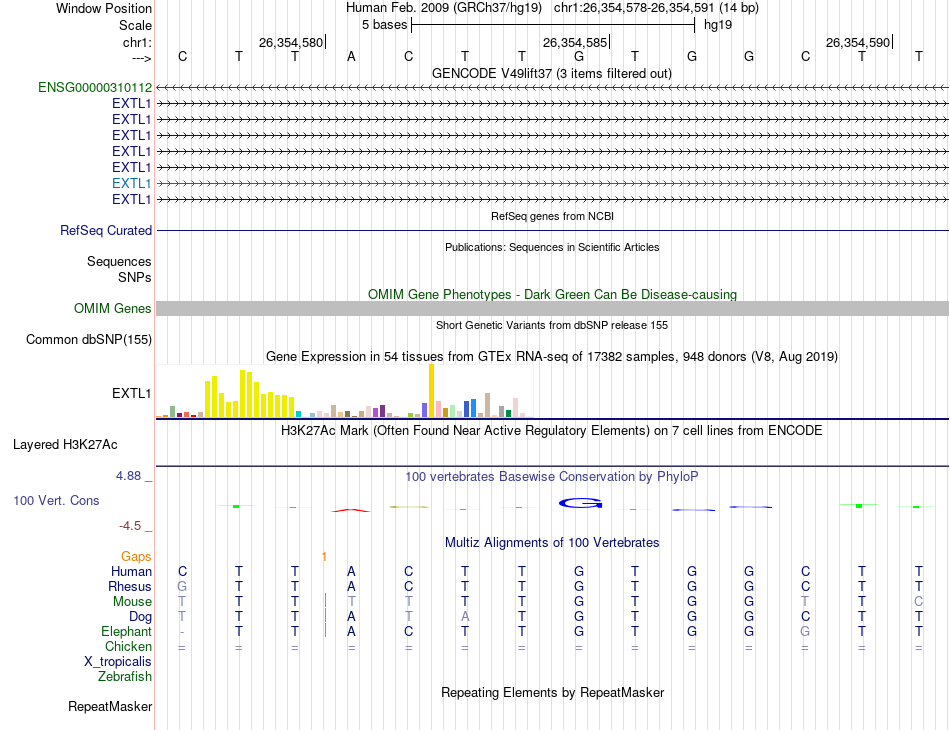The image size is (950, 730).
Task: Click the '5 bases' scale label
Action: click(x=384, y=25)
